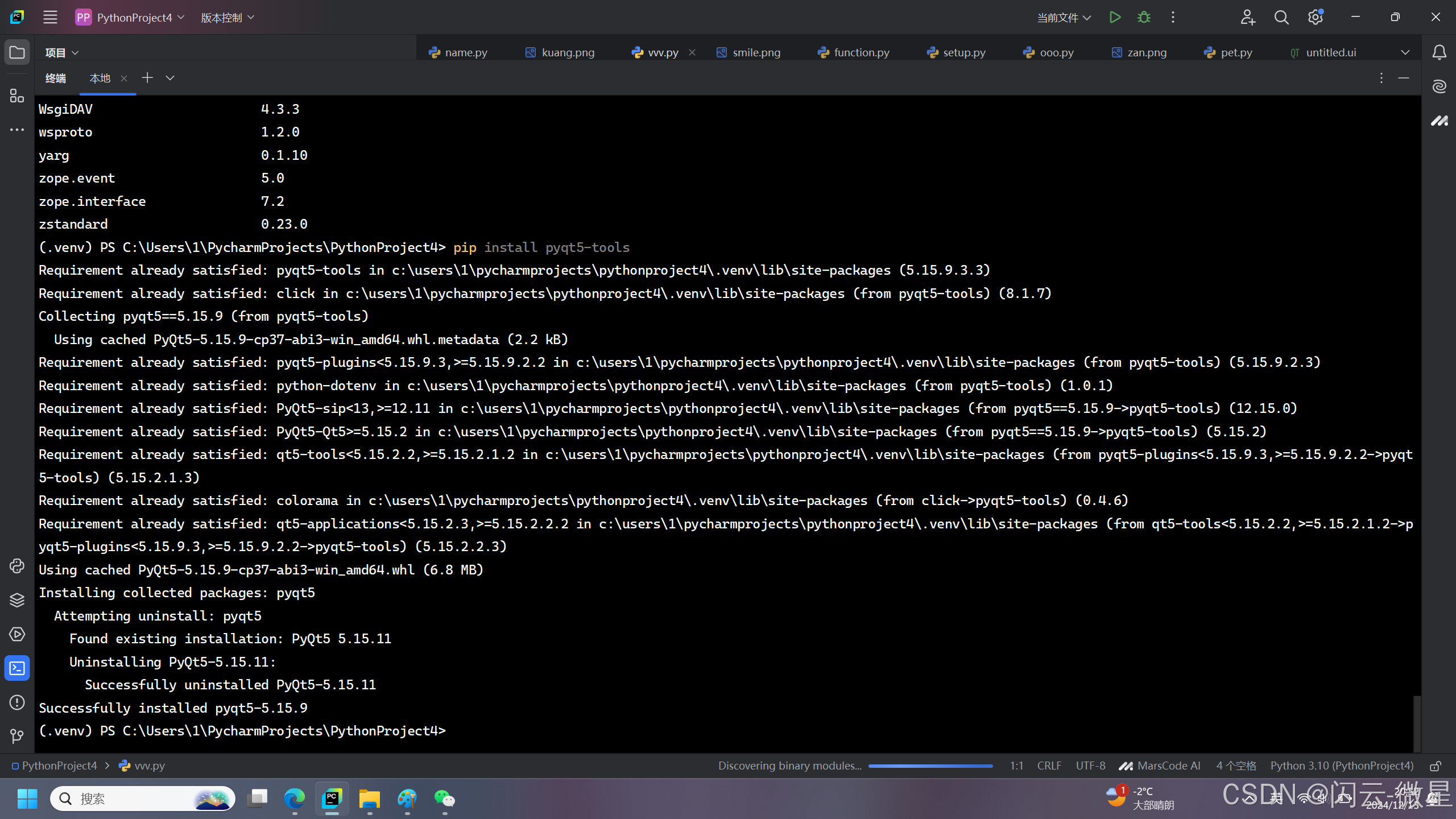
Task: Click the Debug bug icon
Action: 1144,17
